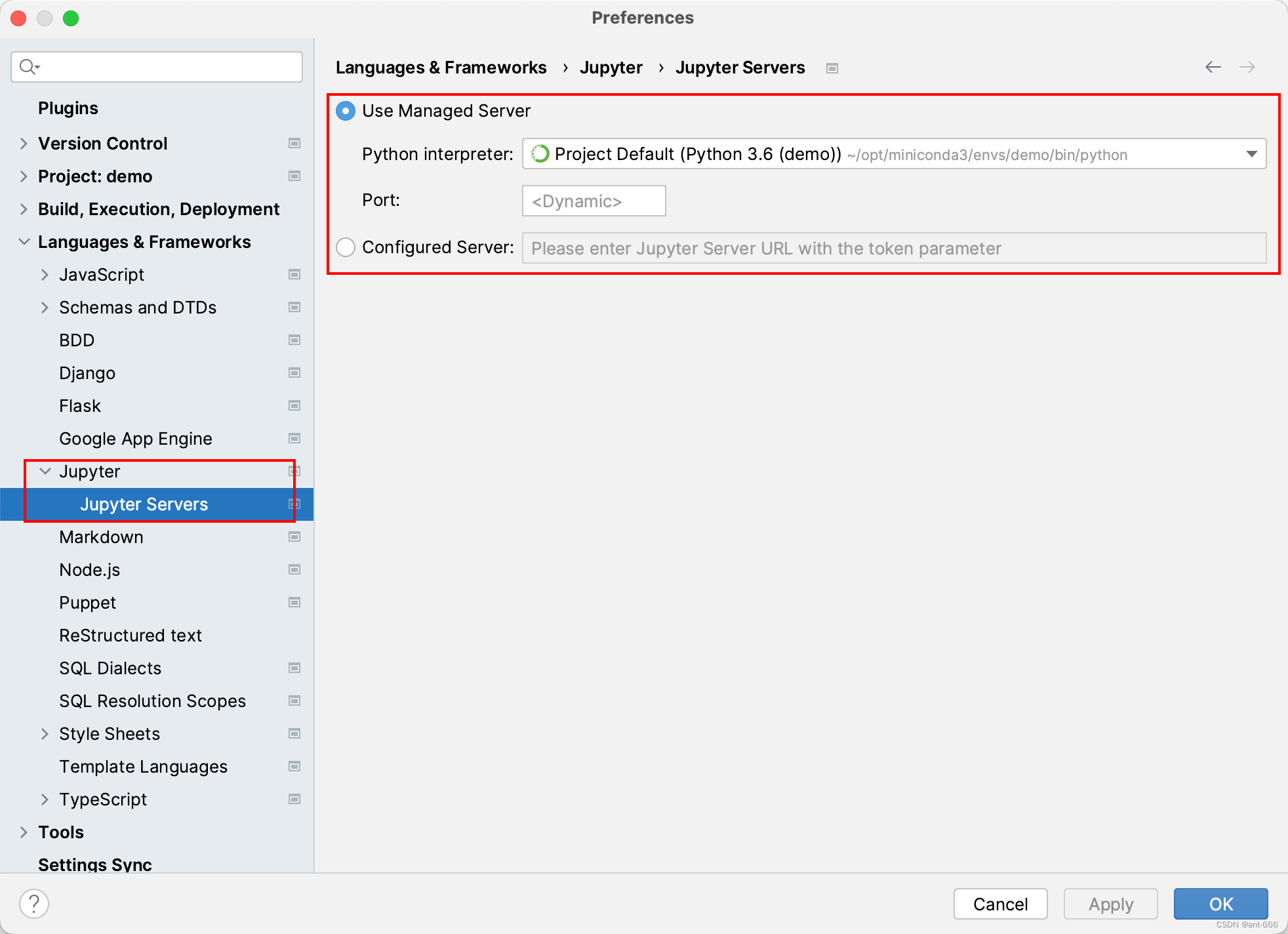Expand the Style Sheets tree node
The height and width of the screenshot is (934, 1288).
(x=45, y=733)
